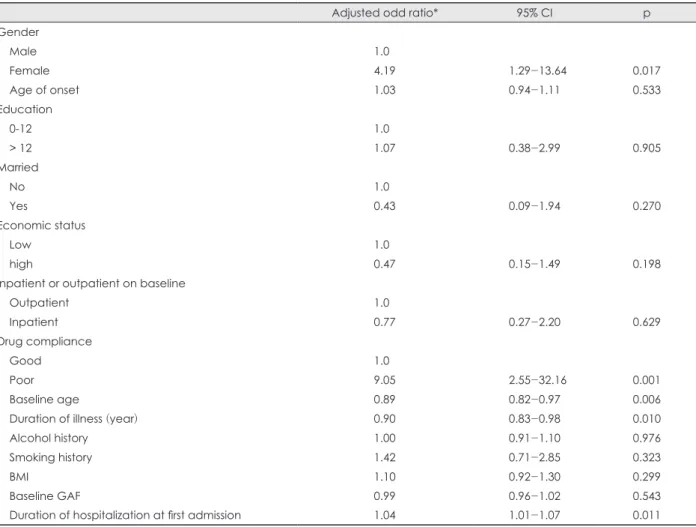This screenshot has height=527, width=696.
Task: Select the 'Good' compliance row label
Action: tap(25, 361)
